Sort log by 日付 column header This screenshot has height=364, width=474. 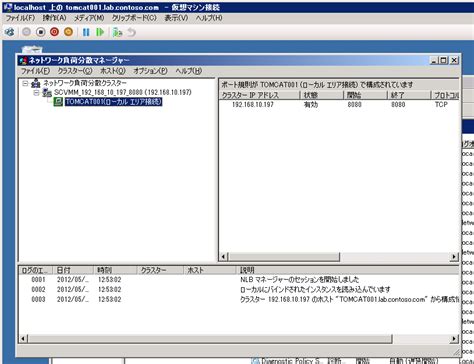[74, 270]
